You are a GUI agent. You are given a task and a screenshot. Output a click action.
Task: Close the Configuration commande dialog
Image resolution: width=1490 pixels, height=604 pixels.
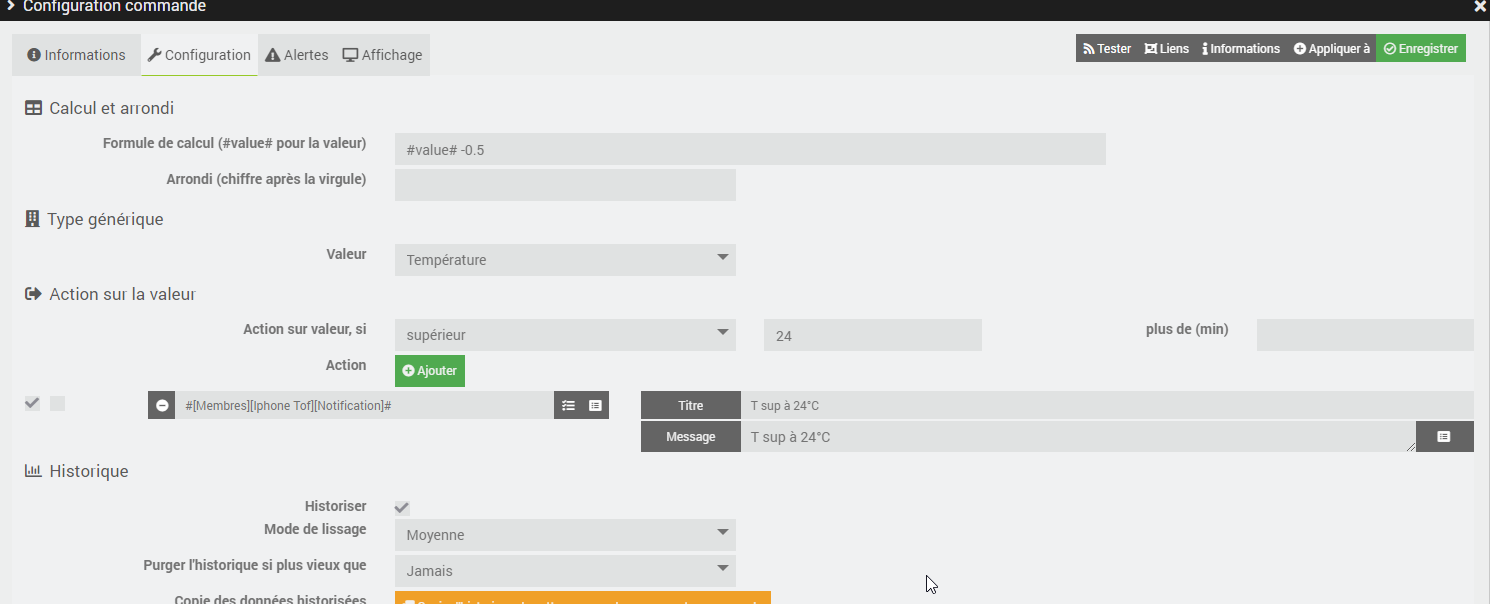click(x=1480, y=6)
